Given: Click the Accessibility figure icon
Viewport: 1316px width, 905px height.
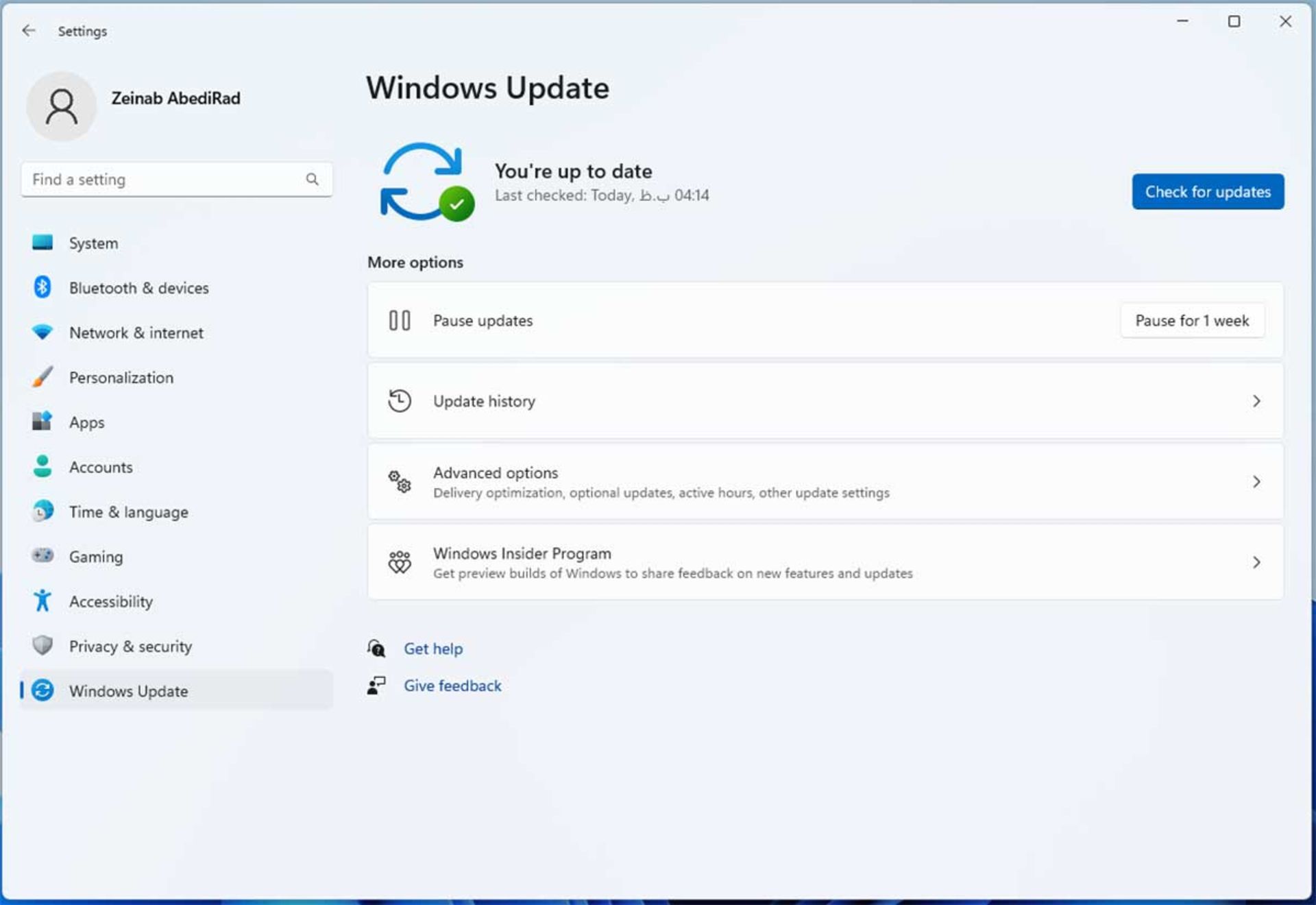Looking at the screenshot, I should click(42, 601).
